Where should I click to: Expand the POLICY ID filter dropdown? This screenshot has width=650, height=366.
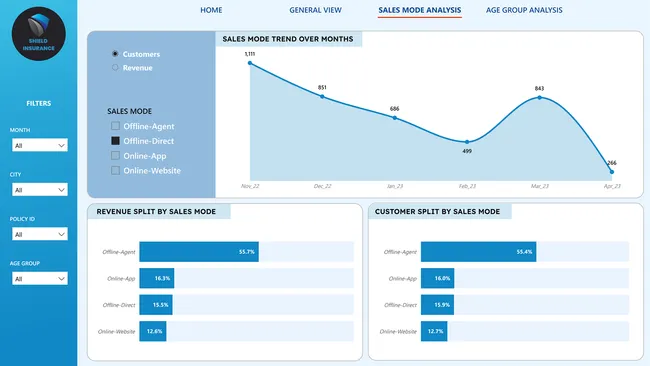click(40, 234)
